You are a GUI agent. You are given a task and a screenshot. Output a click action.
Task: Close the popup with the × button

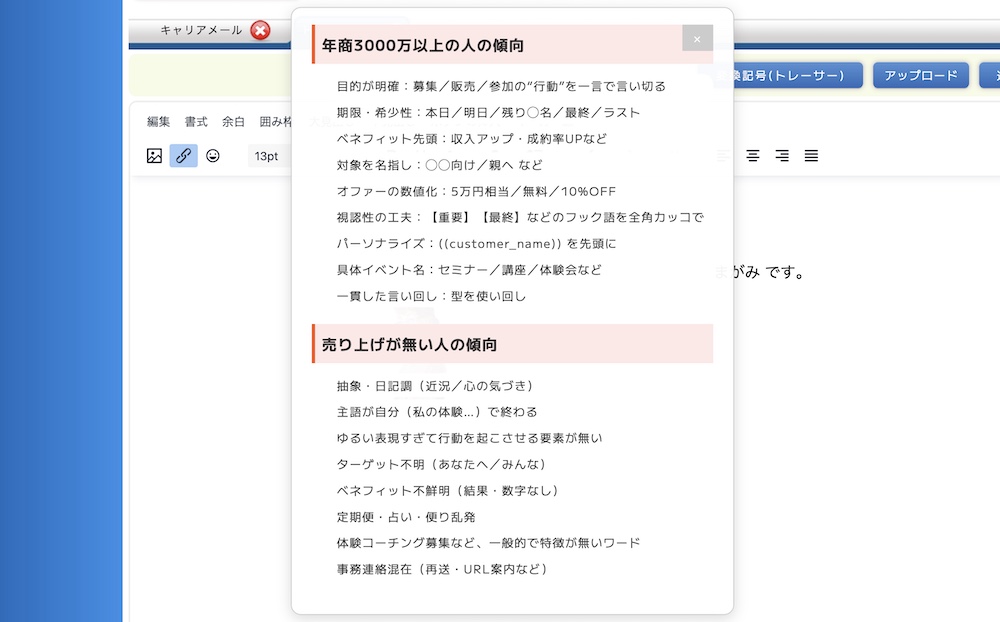click(697, 39)
